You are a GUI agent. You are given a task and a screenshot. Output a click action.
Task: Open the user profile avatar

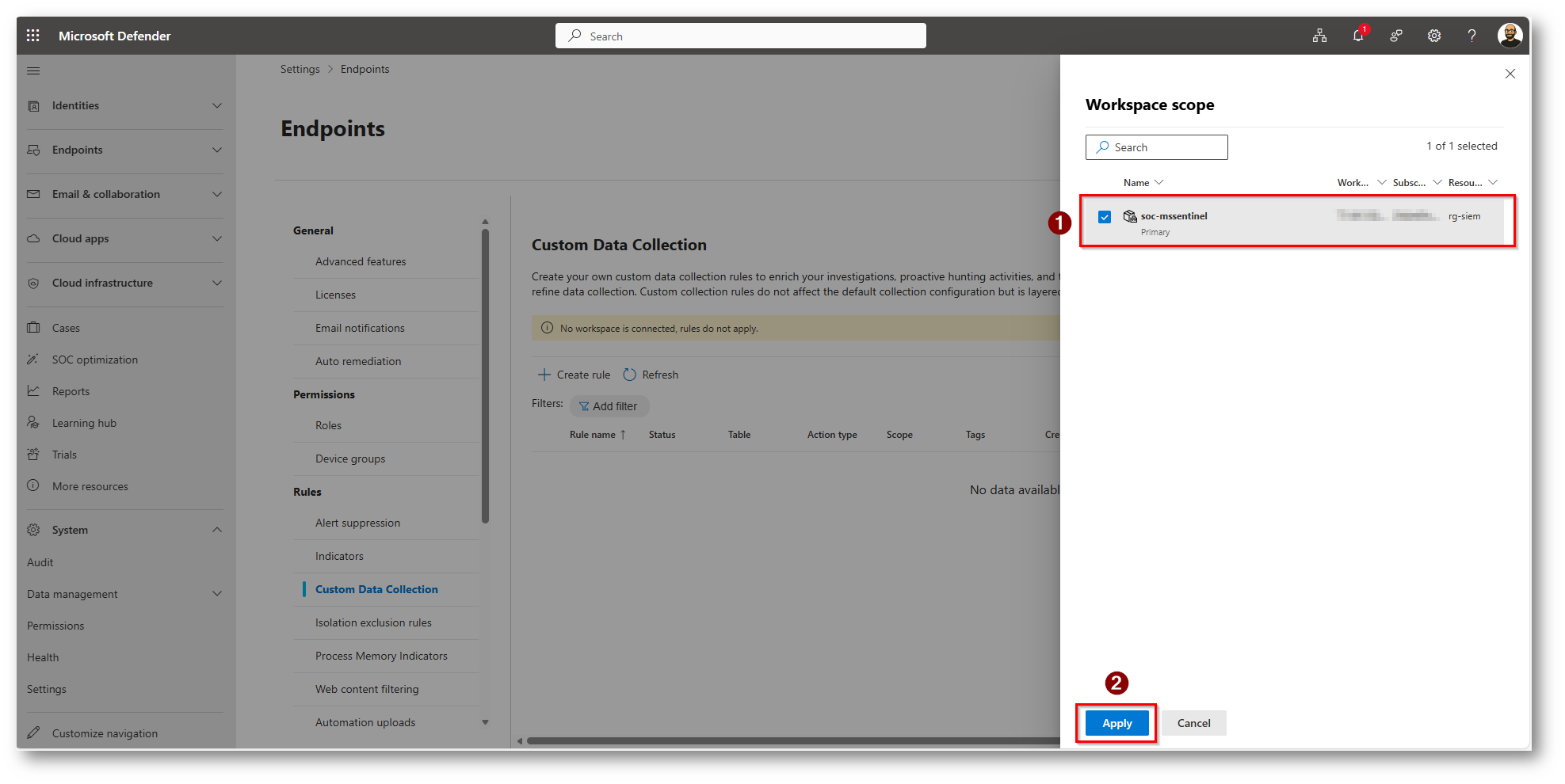(1509, 36)
